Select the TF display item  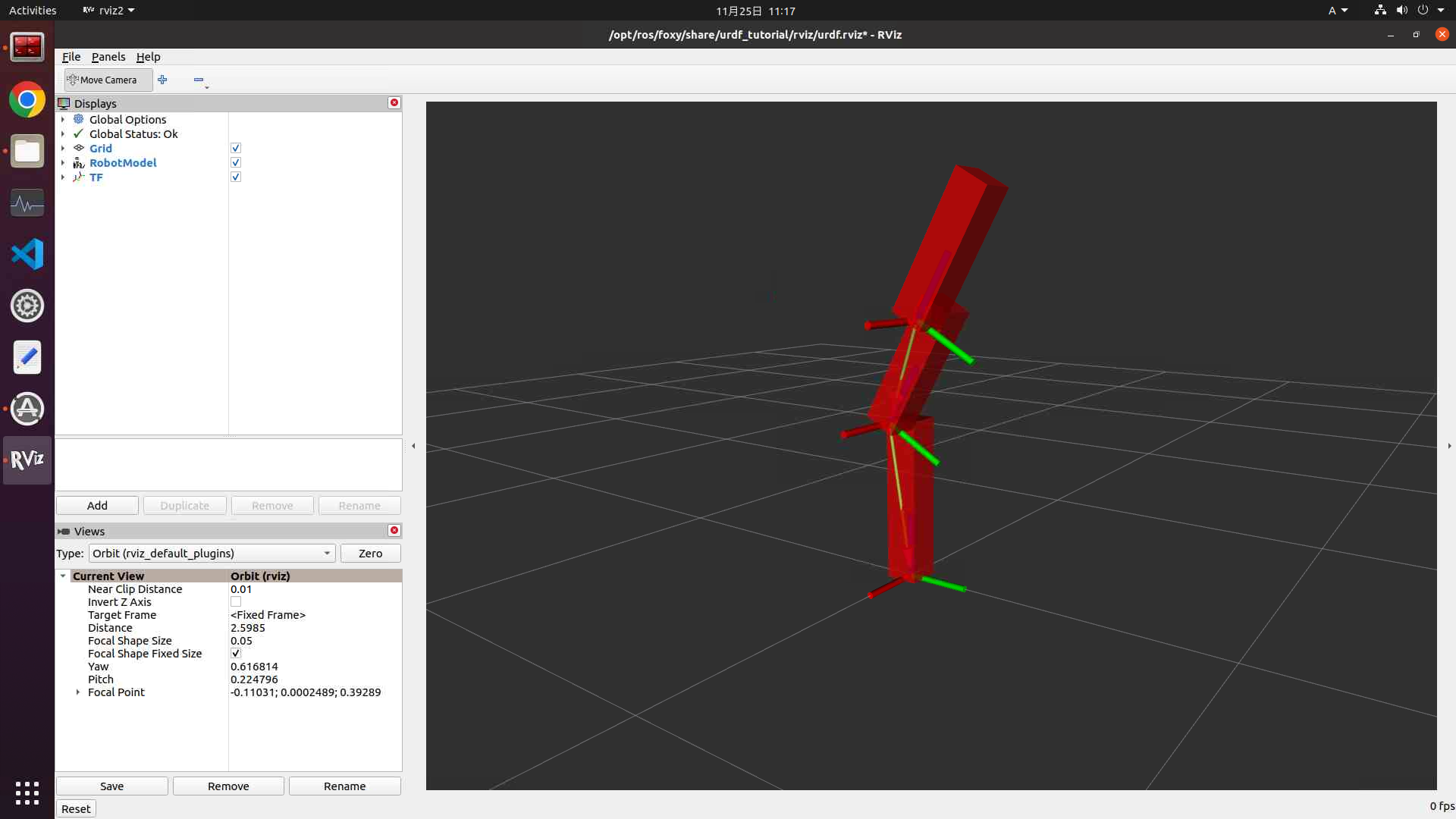click(x=96, y=177)
